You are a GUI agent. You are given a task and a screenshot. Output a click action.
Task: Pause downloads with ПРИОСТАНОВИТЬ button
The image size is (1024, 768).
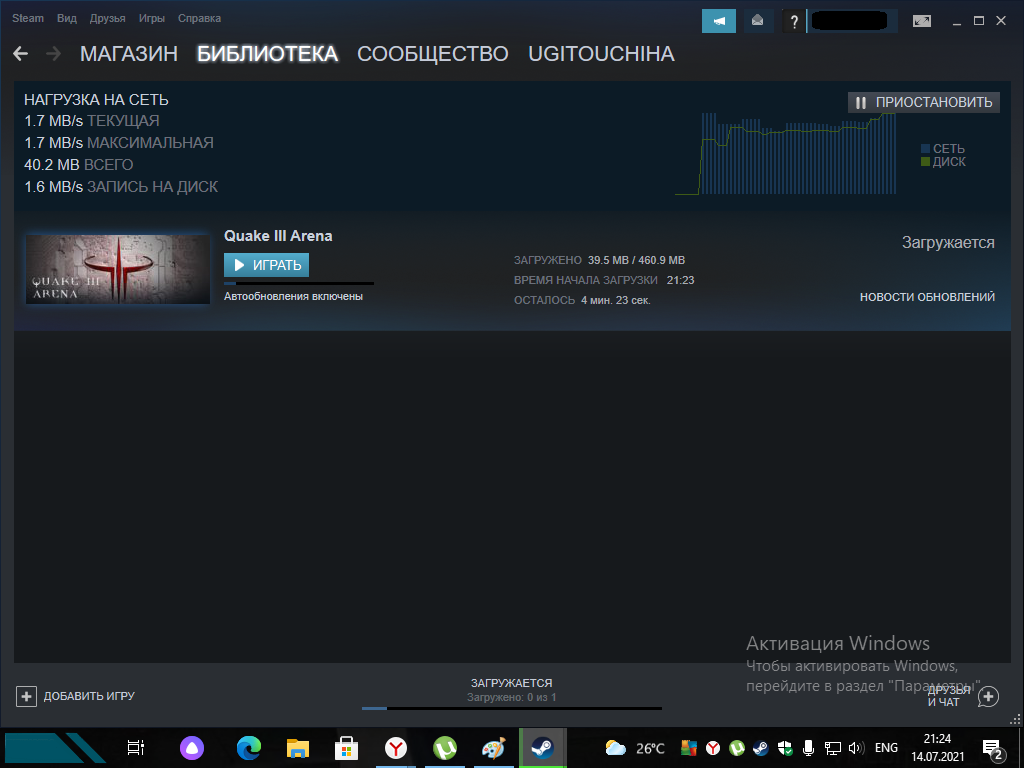923,103
